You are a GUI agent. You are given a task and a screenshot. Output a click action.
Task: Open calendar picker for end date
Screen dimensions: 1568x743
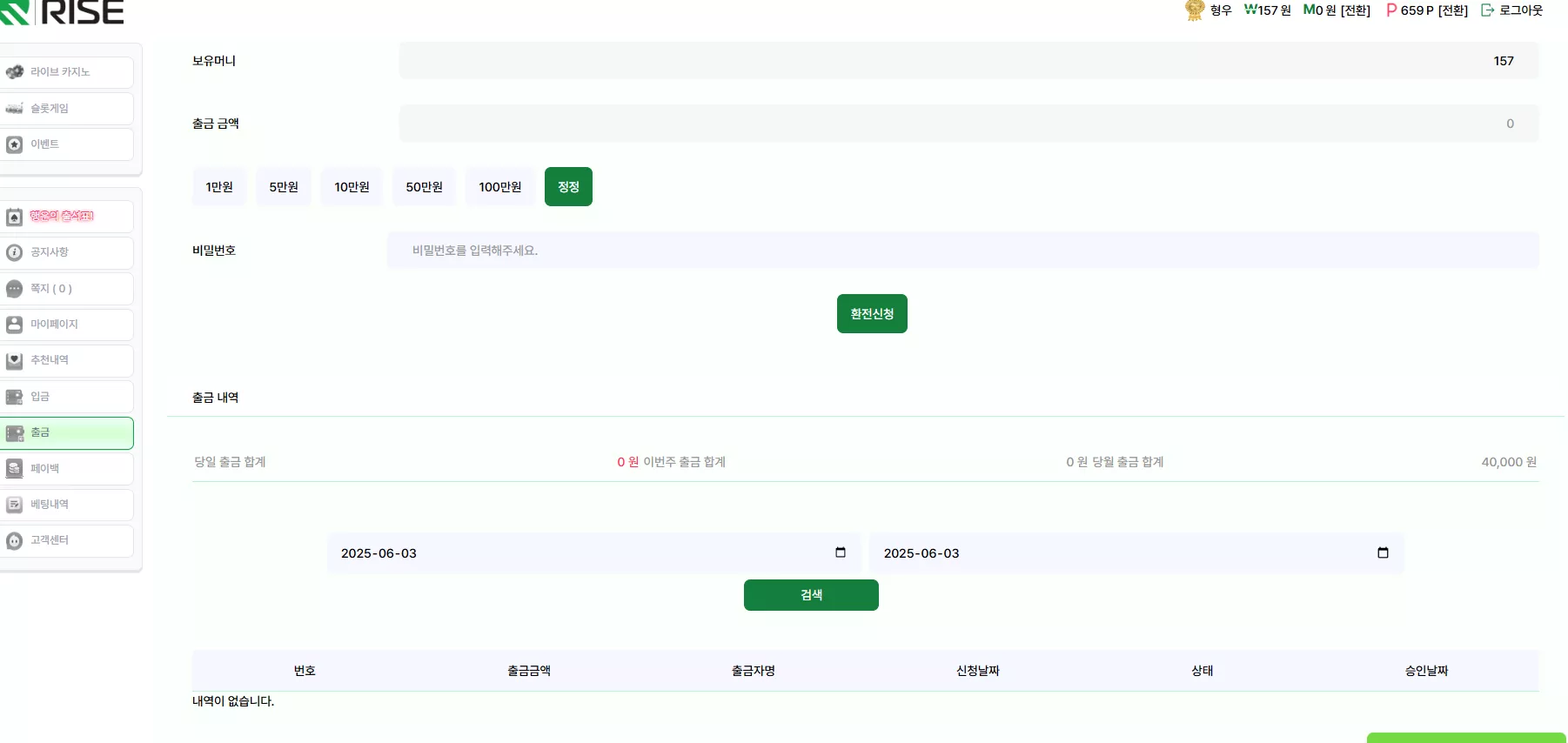pyautogui.click(x=1383, y=552)
